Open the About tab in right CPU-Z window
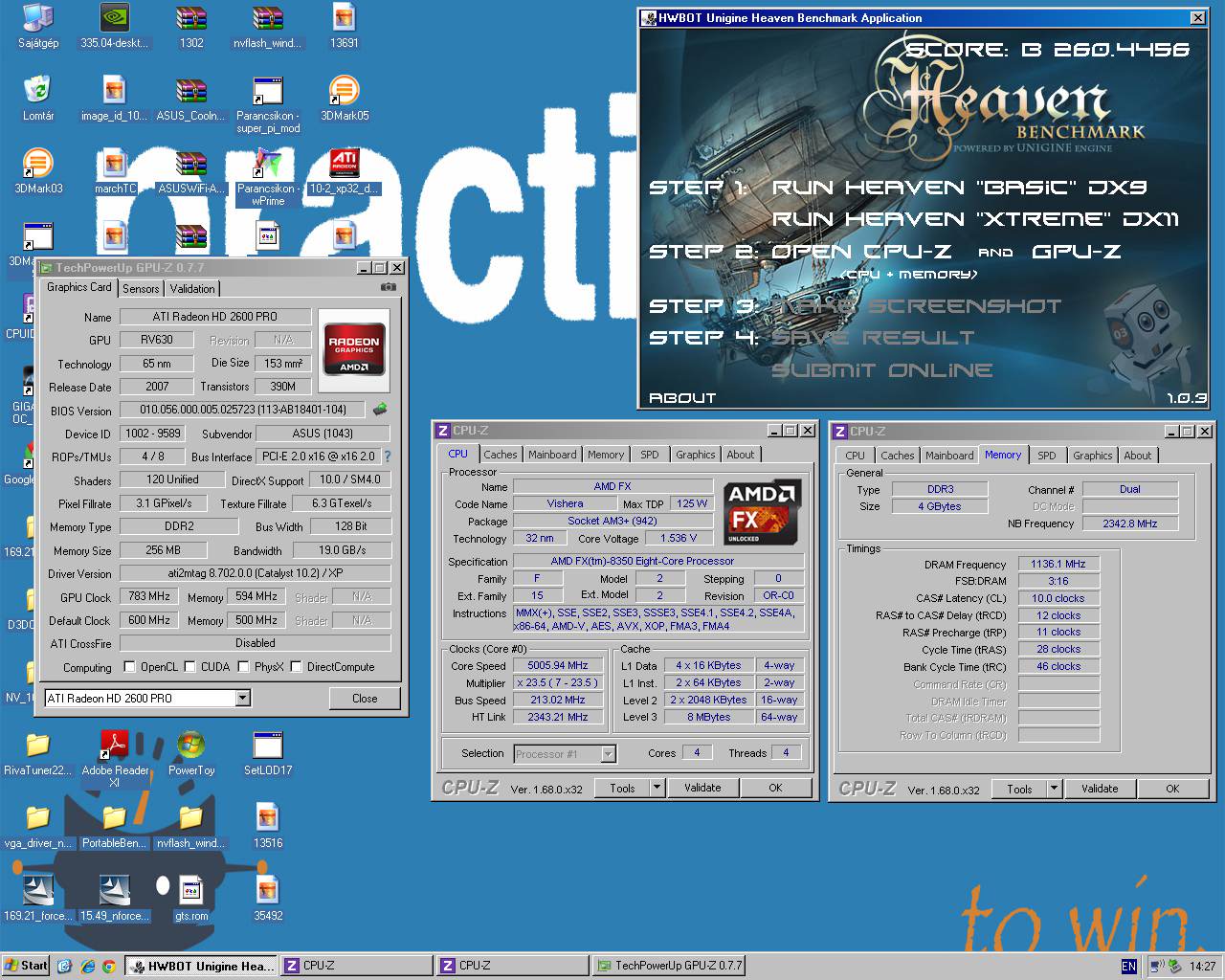The height and width of the screenshot is (980, 1225). tap(1137, 456)
